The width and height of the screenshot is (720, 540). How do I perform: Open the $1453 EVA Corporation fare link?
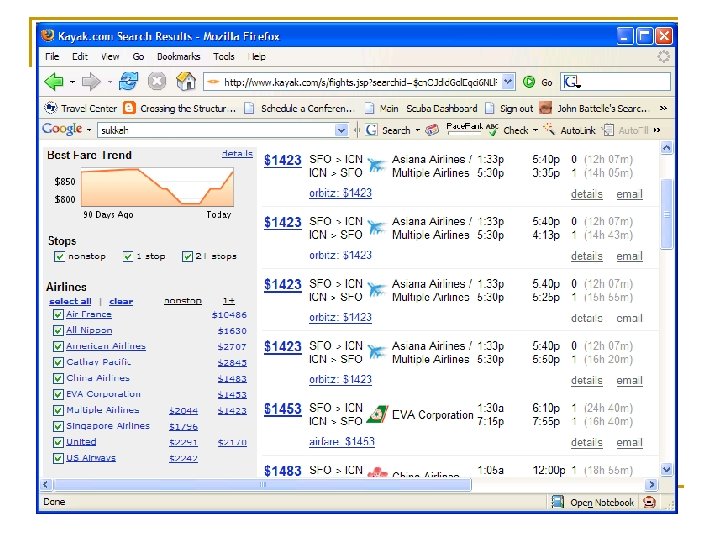[x=282, y=409]
